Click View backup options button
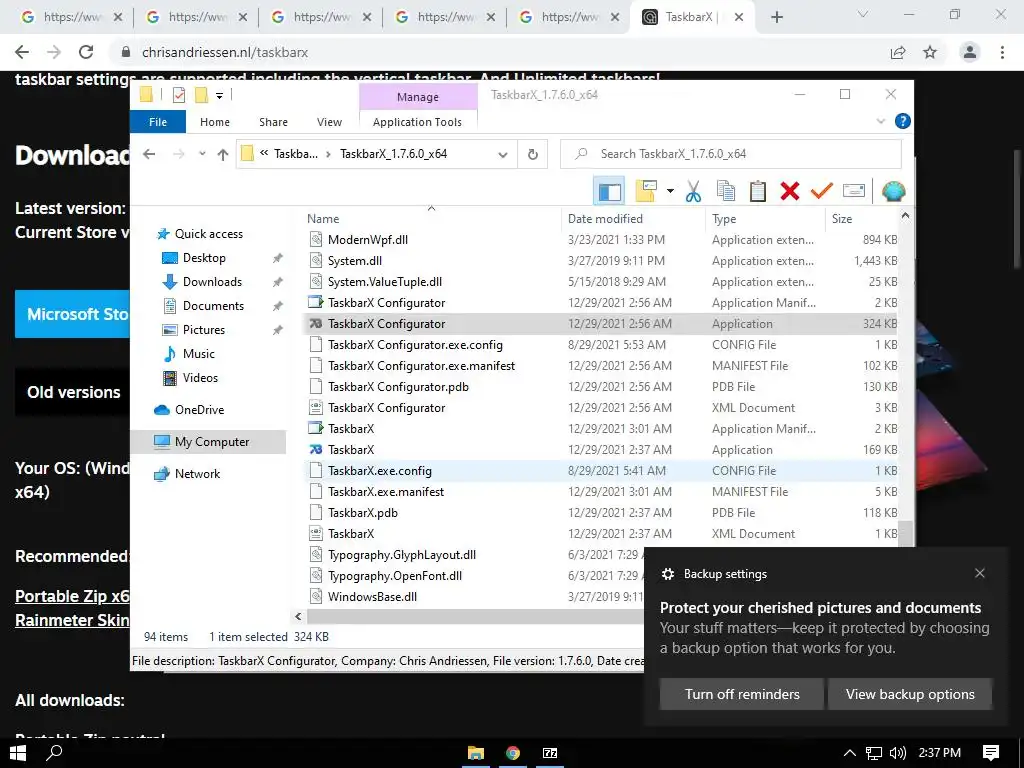The image size is (1024, 768). pos(910,694)
